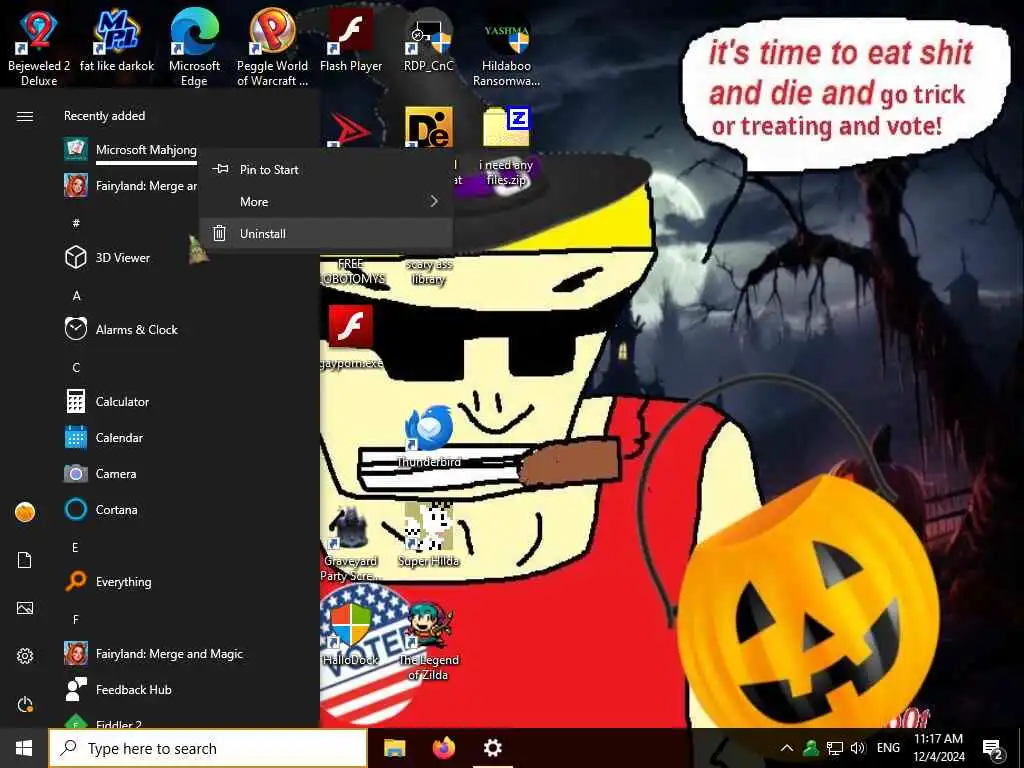Click the letter F section header

click(x=76, y=619)
